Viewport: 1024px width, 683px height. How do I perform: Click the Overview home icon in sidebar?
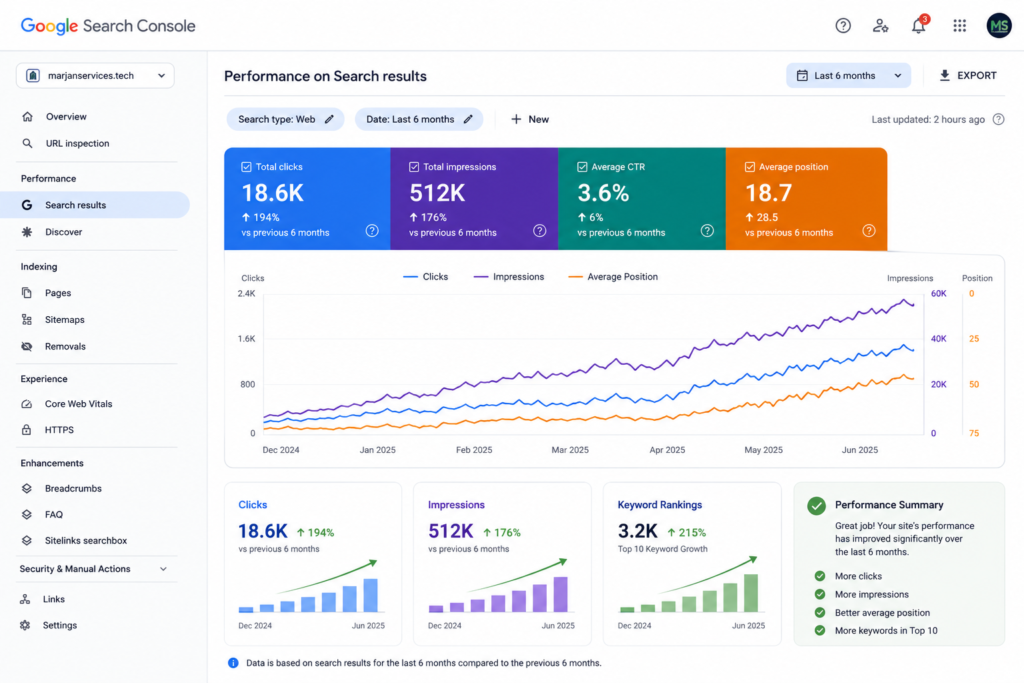(x=27, y=116)
